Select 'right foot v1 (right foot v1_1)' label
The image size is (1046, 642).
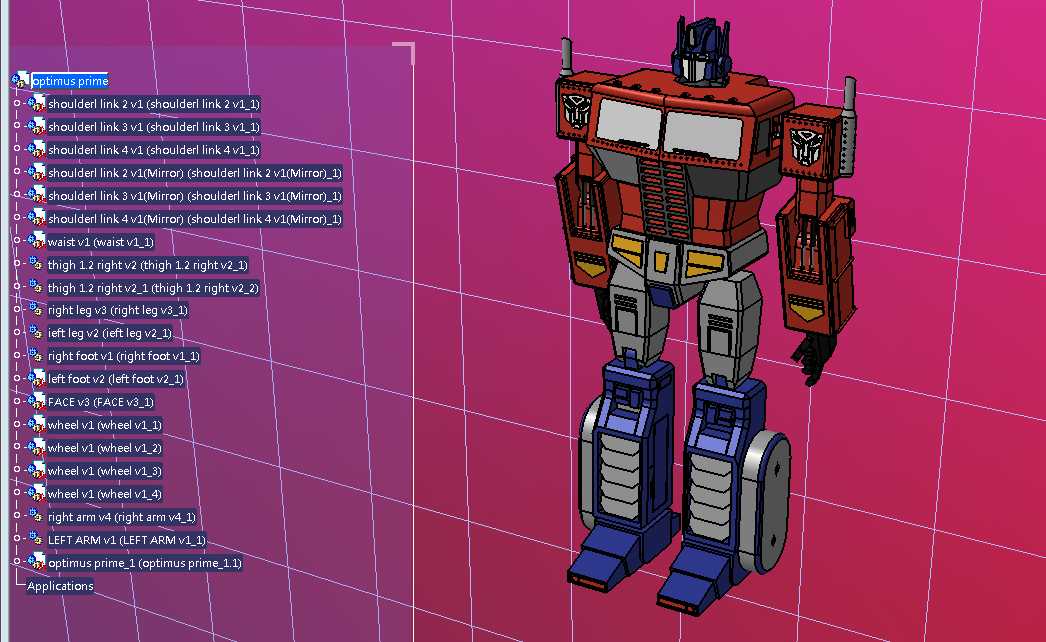tap(123, 356)
